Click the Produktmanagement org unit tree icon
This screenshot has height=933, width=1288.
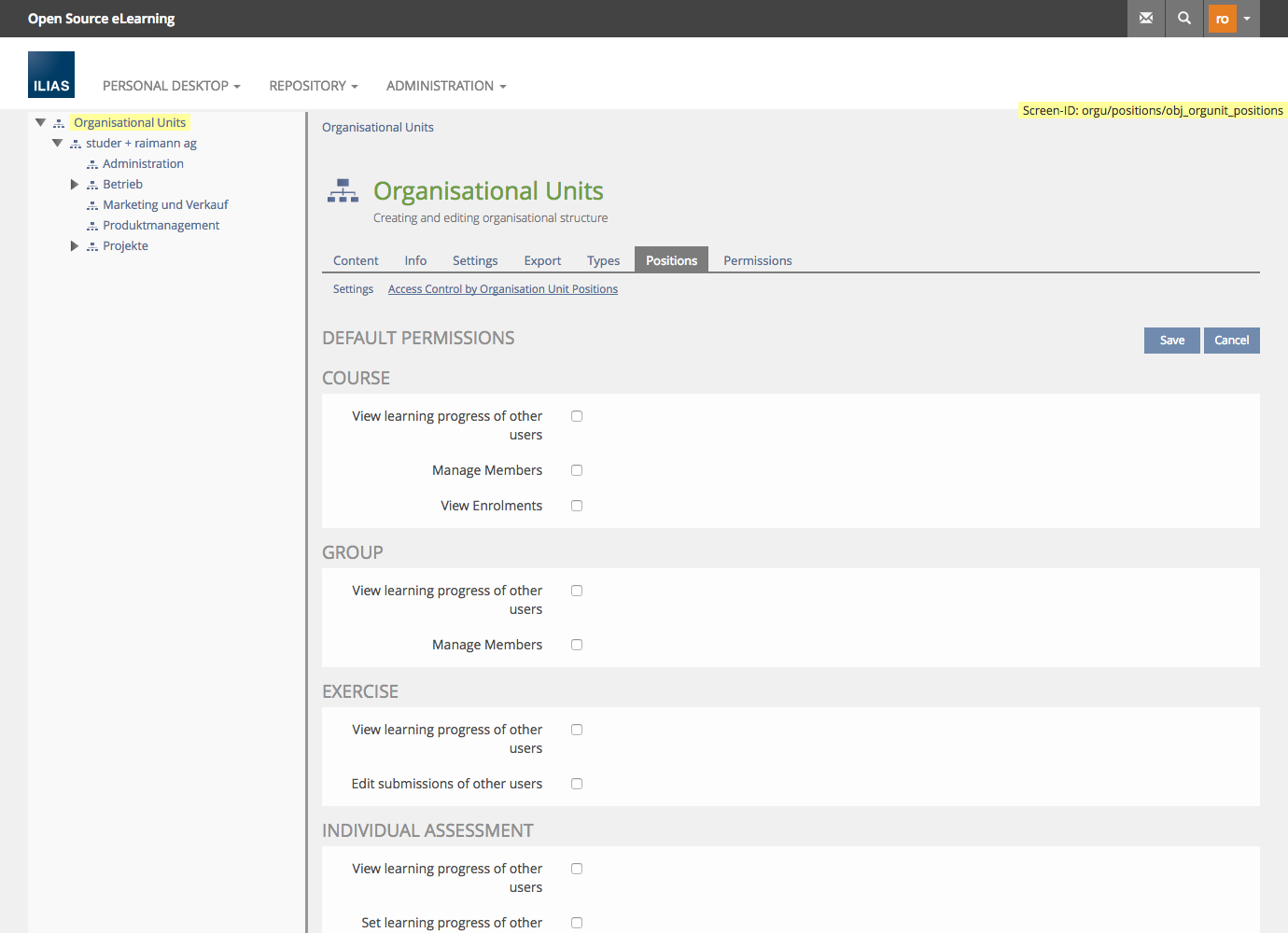point(92,226)
